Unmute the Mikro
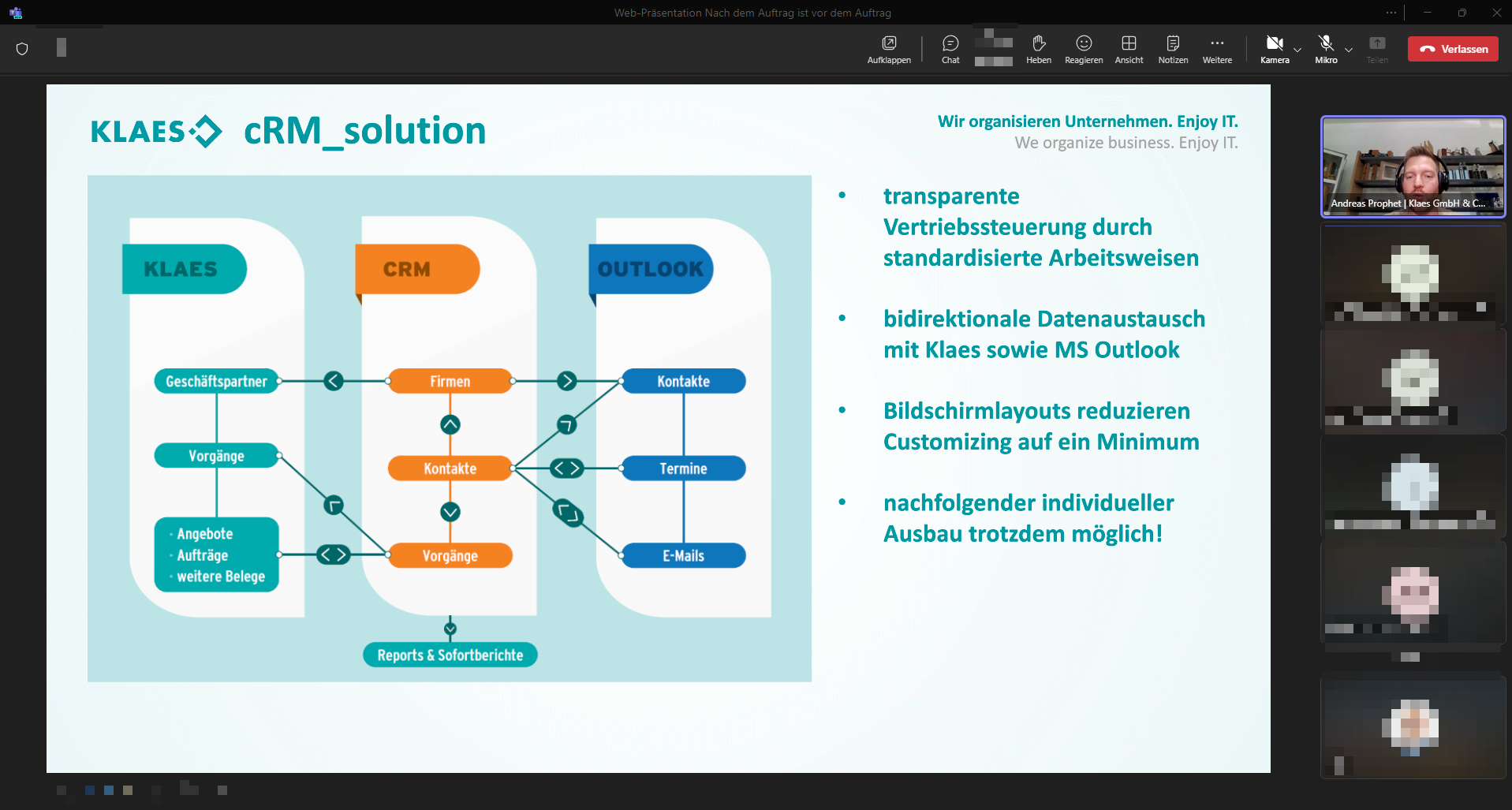 1326,47
